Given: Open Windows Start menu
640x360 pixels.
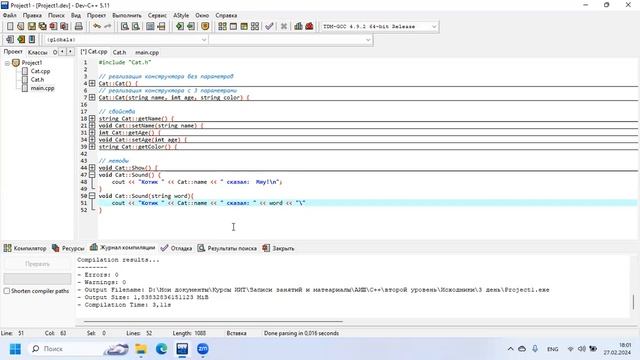Looking at the screenshot, I should click(15, 349).
